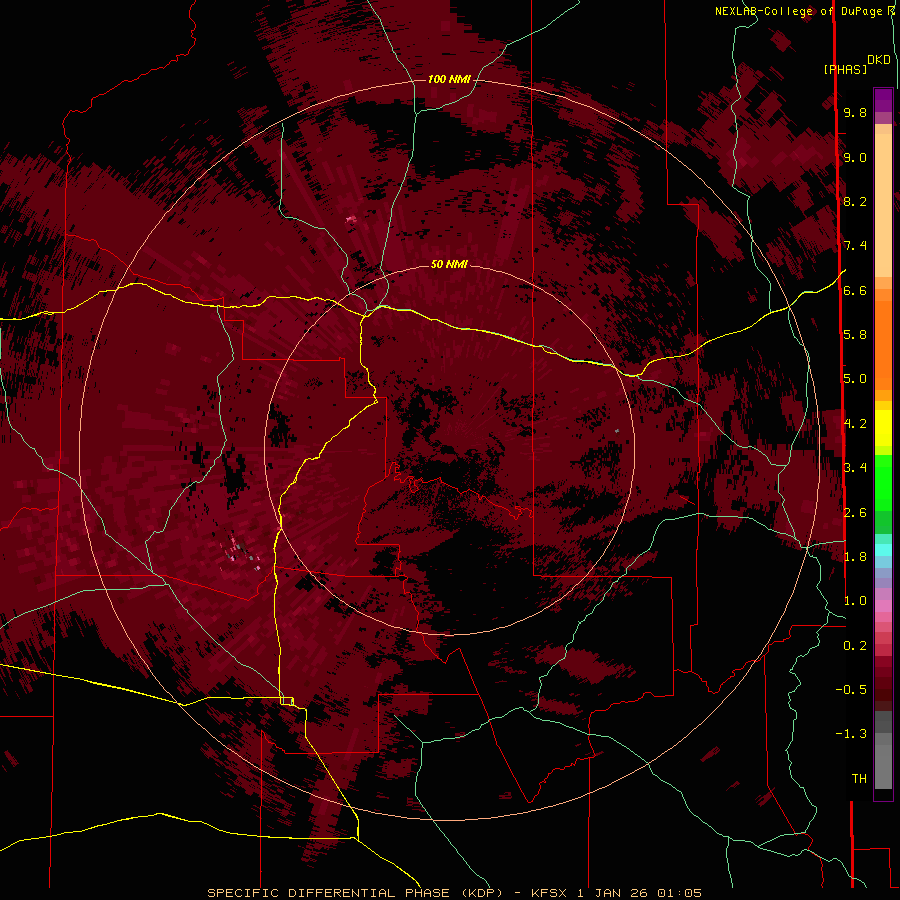Click the 5.0 scale value
Viewport: 900px width, 900px height.
(855, 379)
